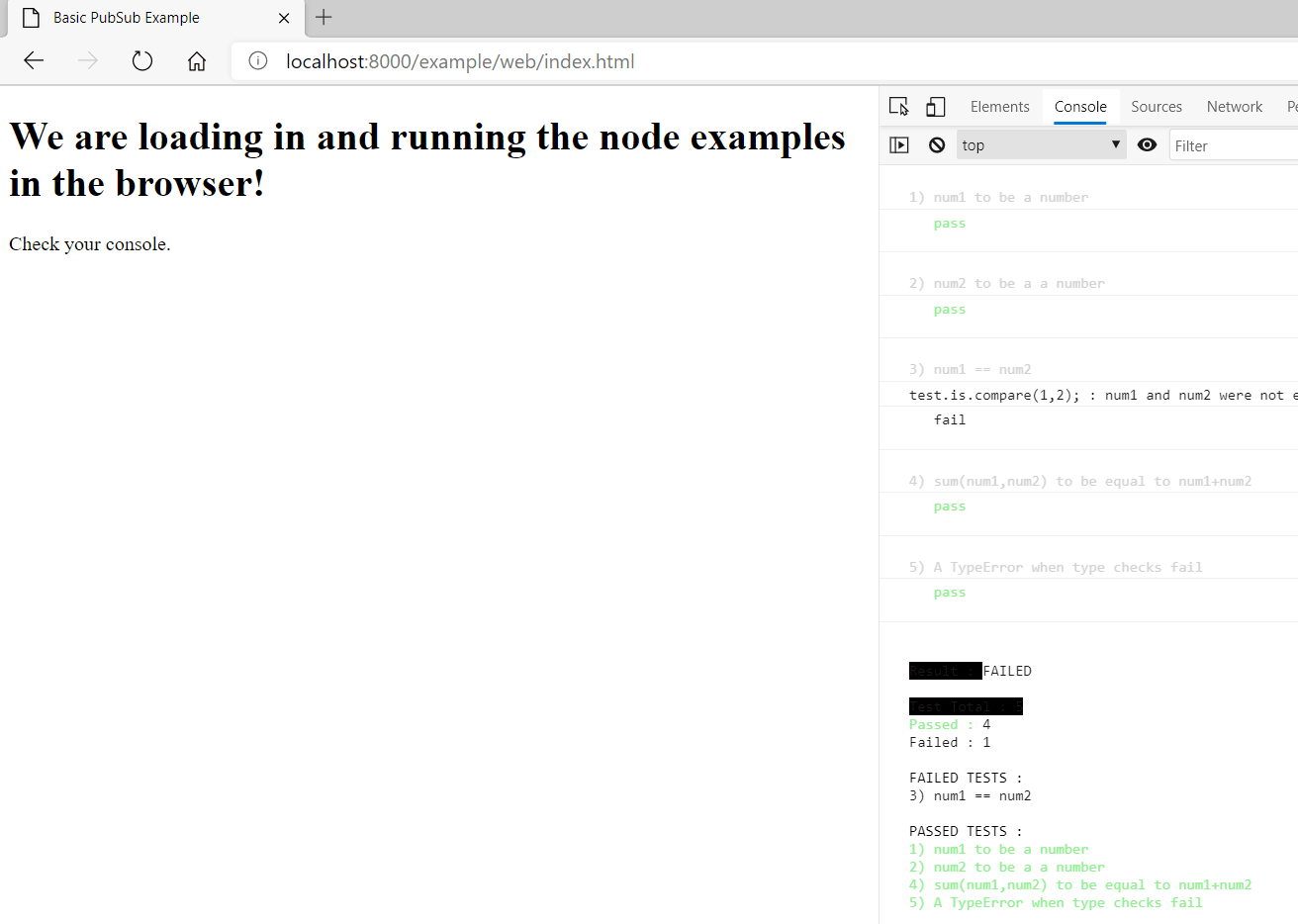Viewport: 1298px width, 924px height.
Task: Click the faded test 4 sum(num1,num2) title
Action: (x=1080, y=481)
